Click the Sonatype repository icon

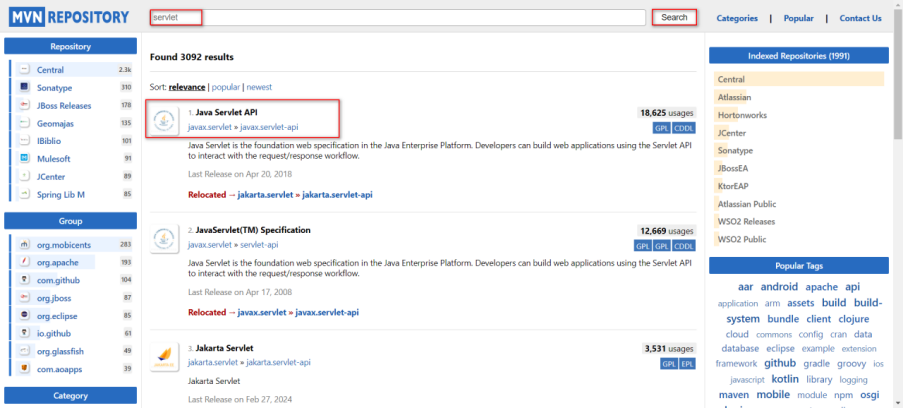(x=24, y=88)
